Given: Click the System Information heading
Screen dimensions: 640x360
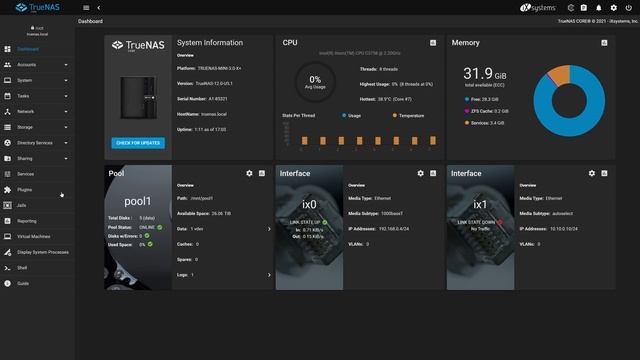Looking at the screenshot, I should 210,43.
